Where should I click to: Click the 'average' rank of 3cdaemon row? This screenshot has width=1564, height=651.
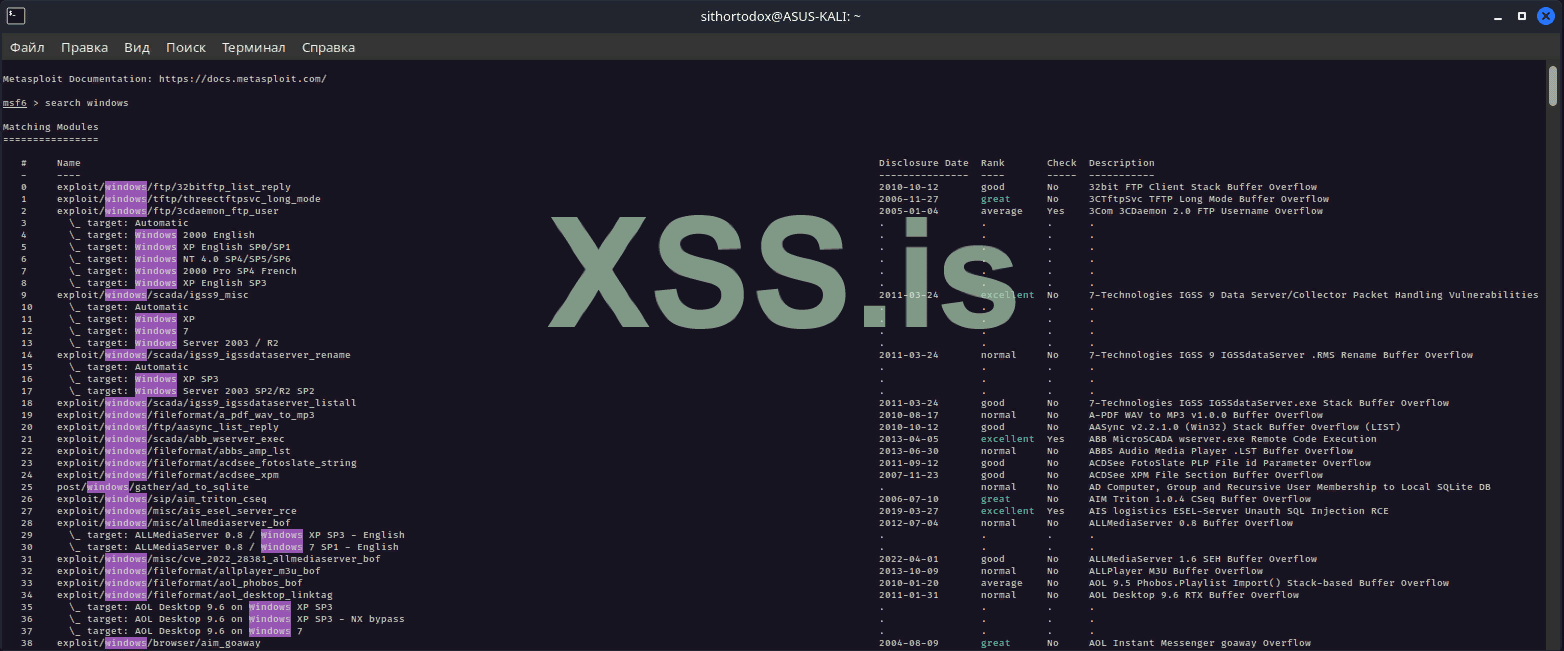click(x=1002, y=211)
